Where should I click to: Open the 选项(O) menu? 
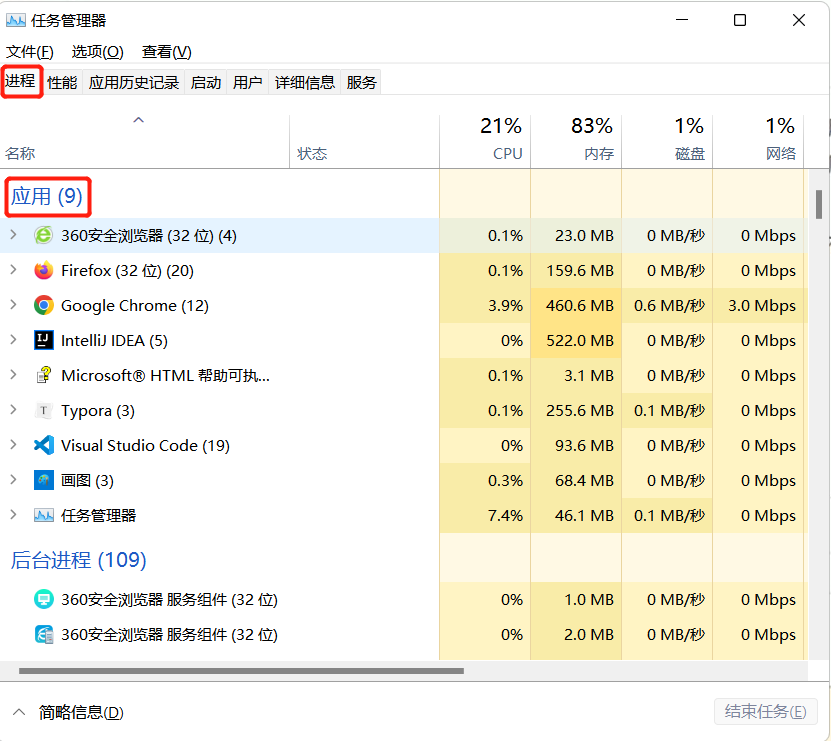[x=98, y=52]
